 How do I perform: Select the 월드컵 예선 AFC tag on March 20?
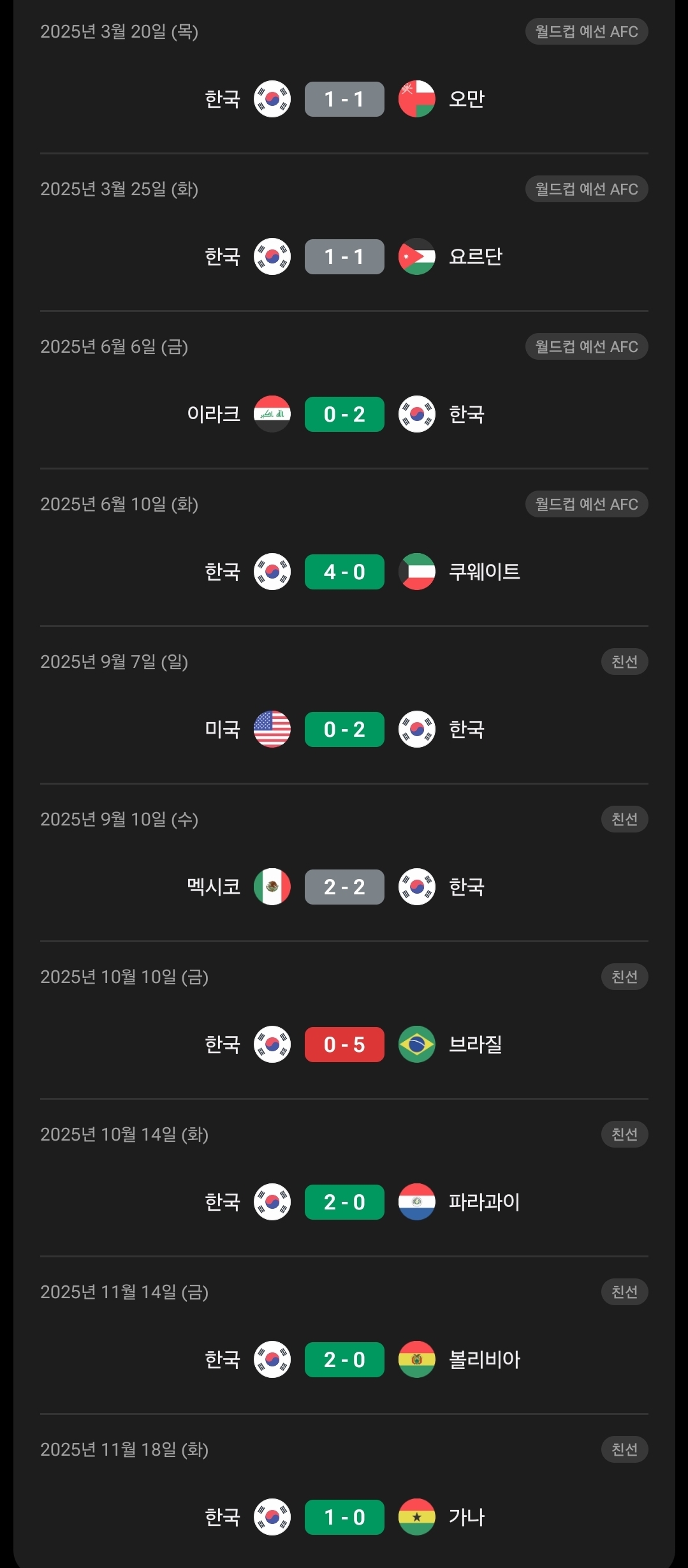[586, 31]
